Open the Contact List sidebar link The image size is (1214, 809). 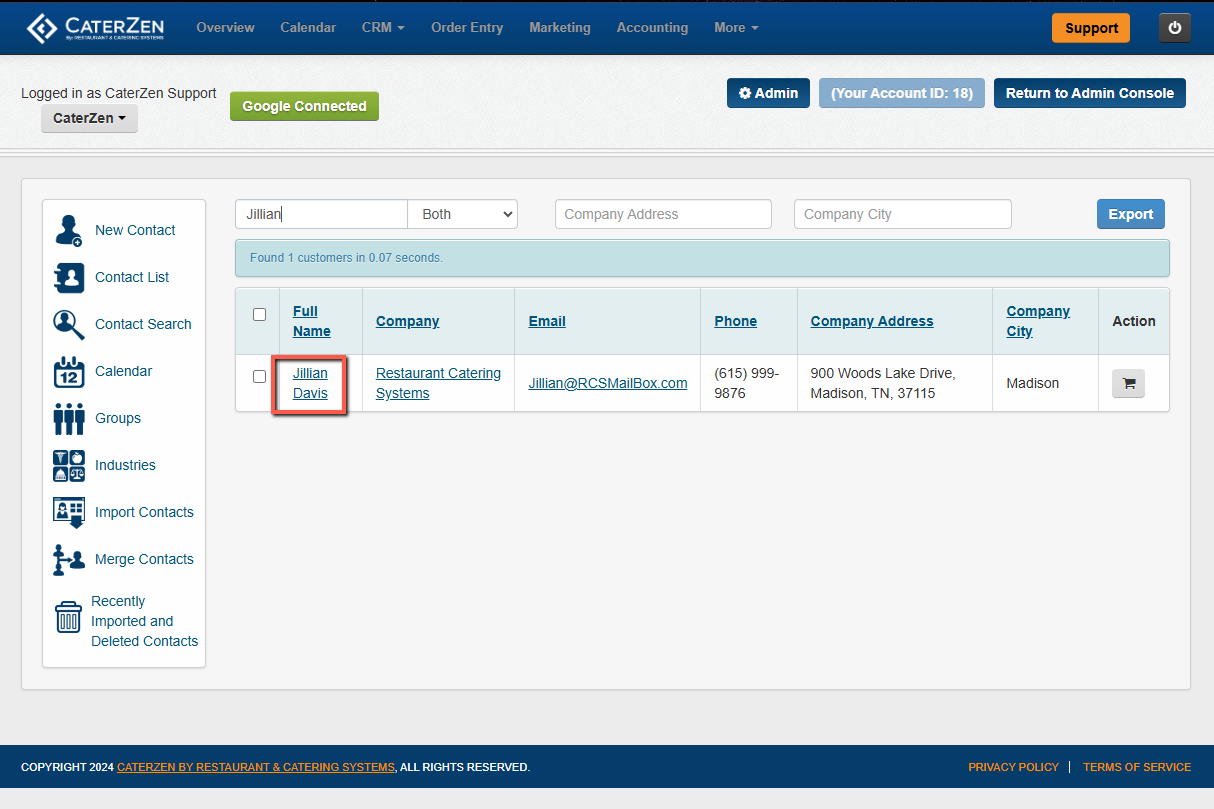tap(132, 277)
